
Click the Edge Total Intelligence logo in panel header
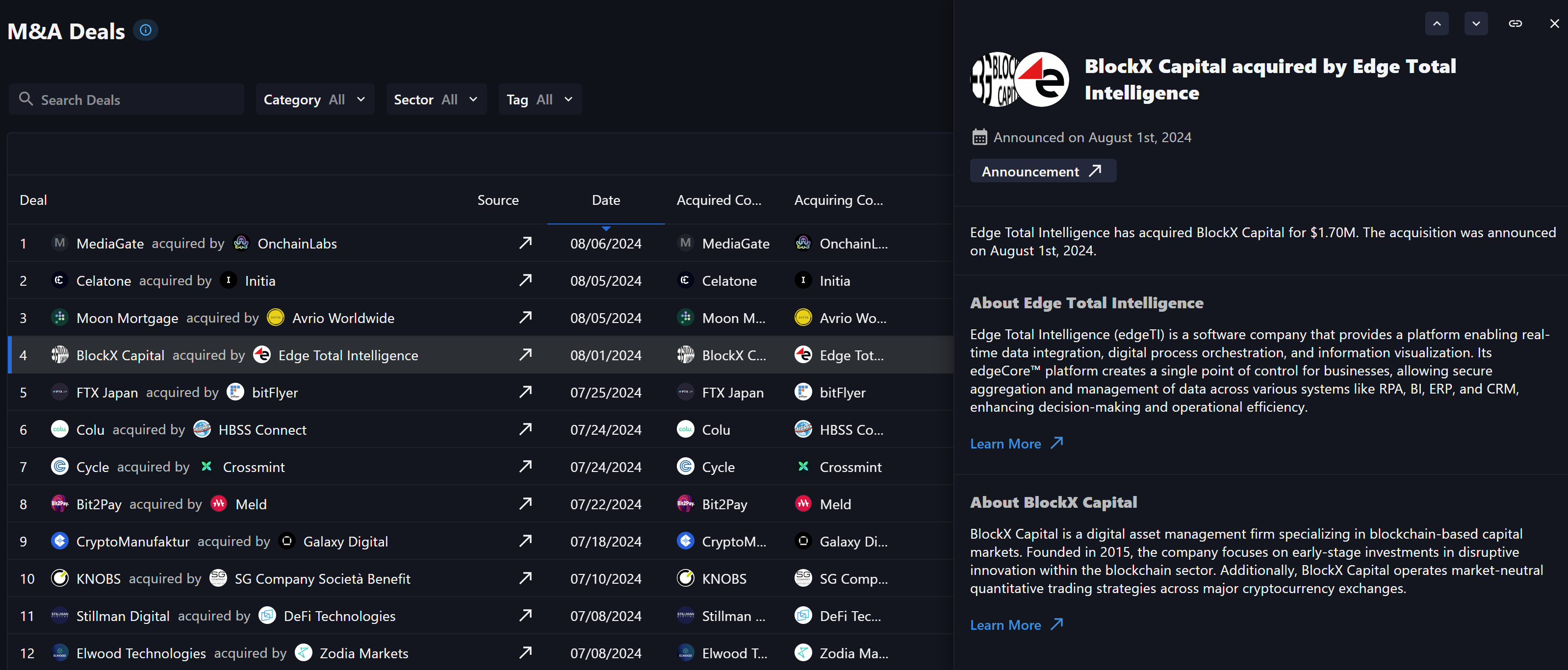click(x=1041, y=79)
